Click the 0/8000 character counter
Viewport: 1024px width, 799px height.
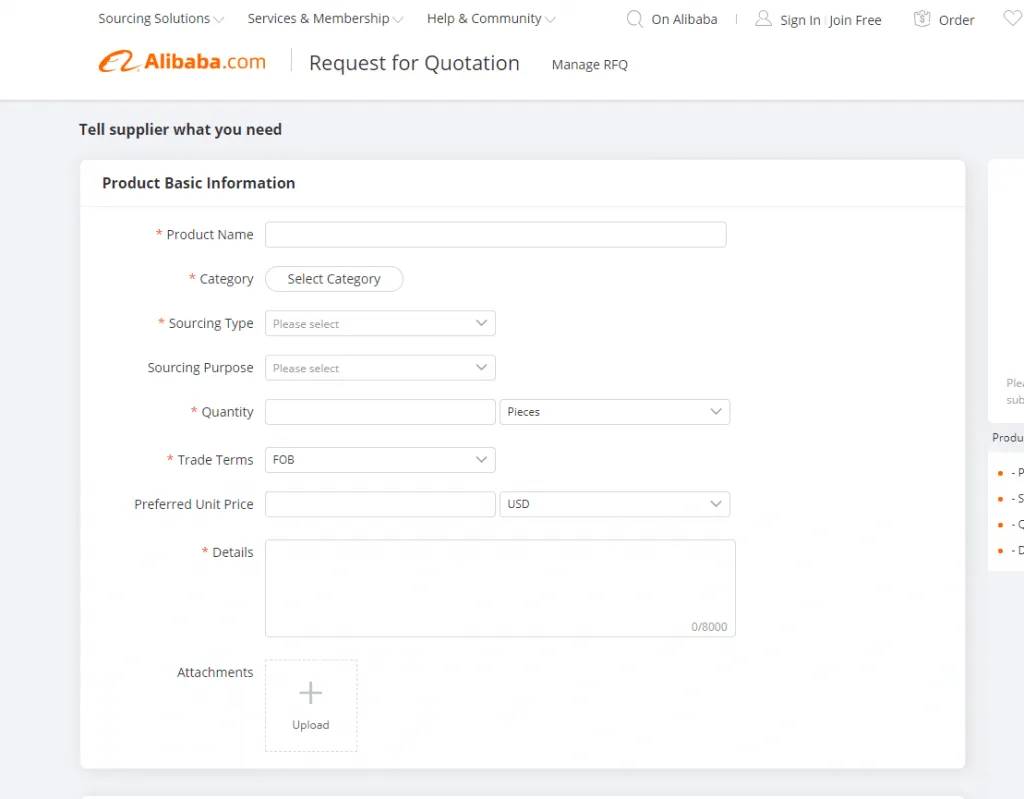(x=709, y=627)
